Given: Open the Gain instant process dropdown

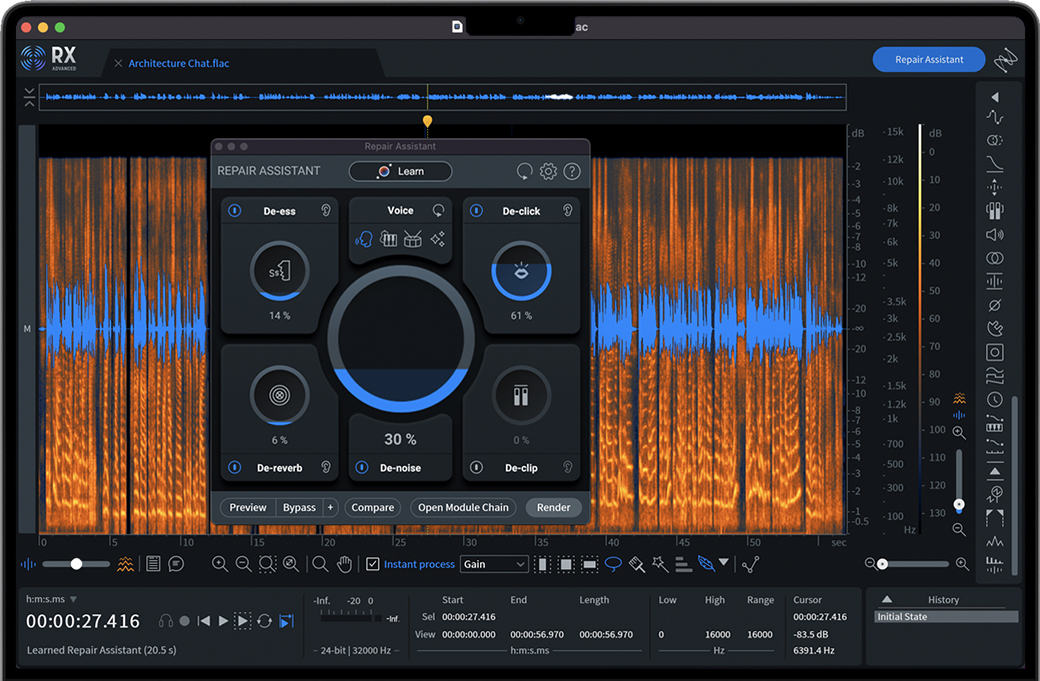Looking at the screenshot, I should click(494, 564).
